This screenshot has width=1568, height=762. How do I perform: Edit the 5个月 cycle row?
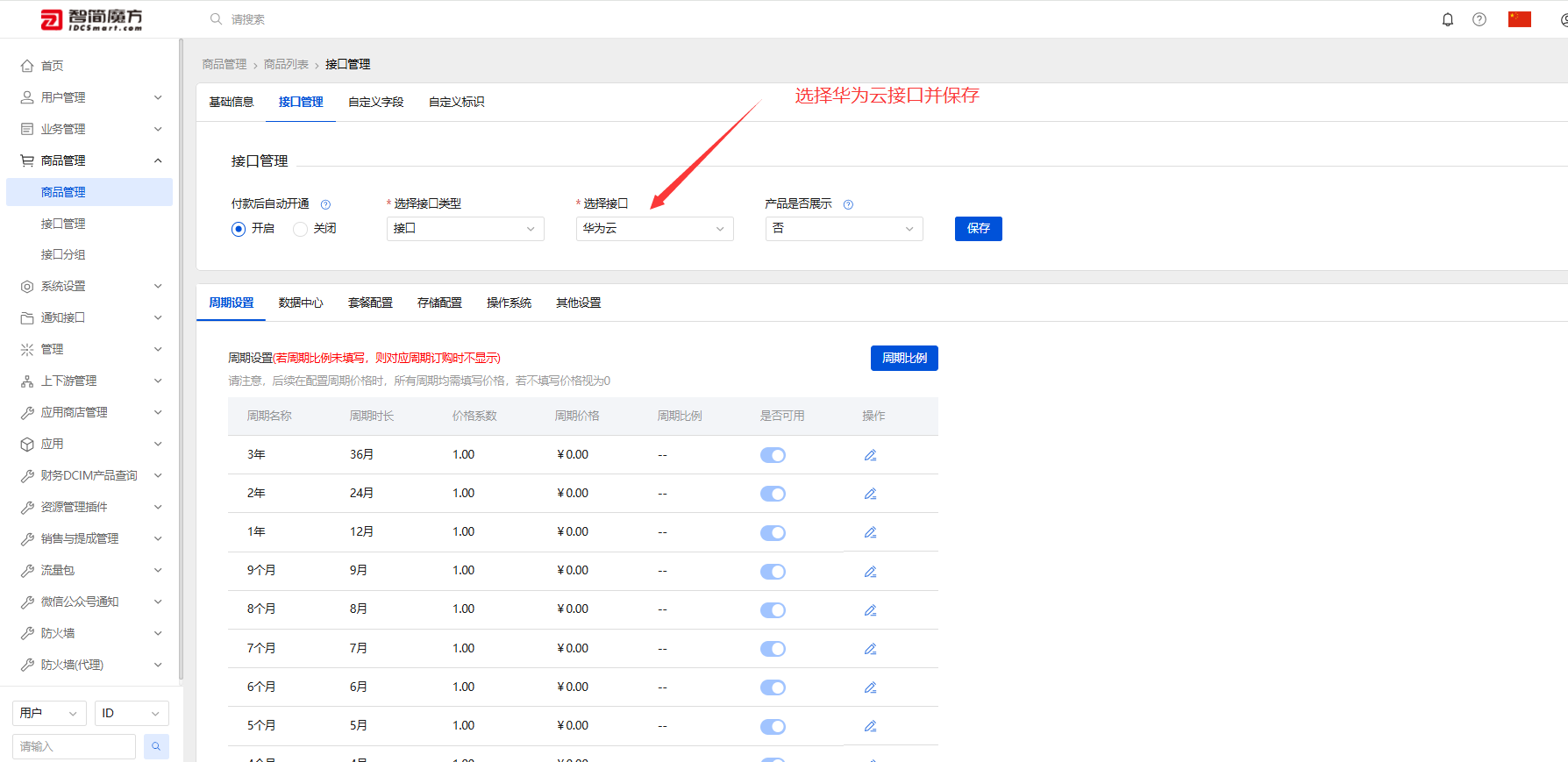click(870, 726)
